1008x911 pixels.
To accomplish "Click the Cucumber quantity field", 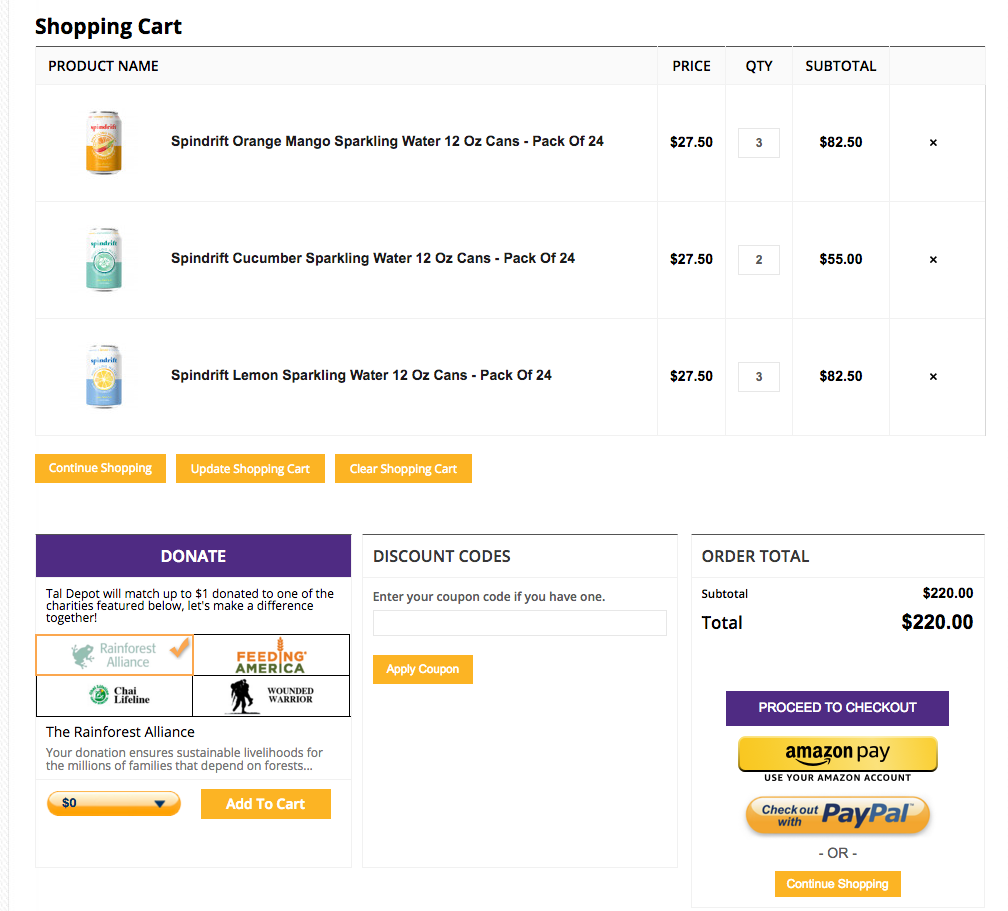I will click(x=759, y=260).
